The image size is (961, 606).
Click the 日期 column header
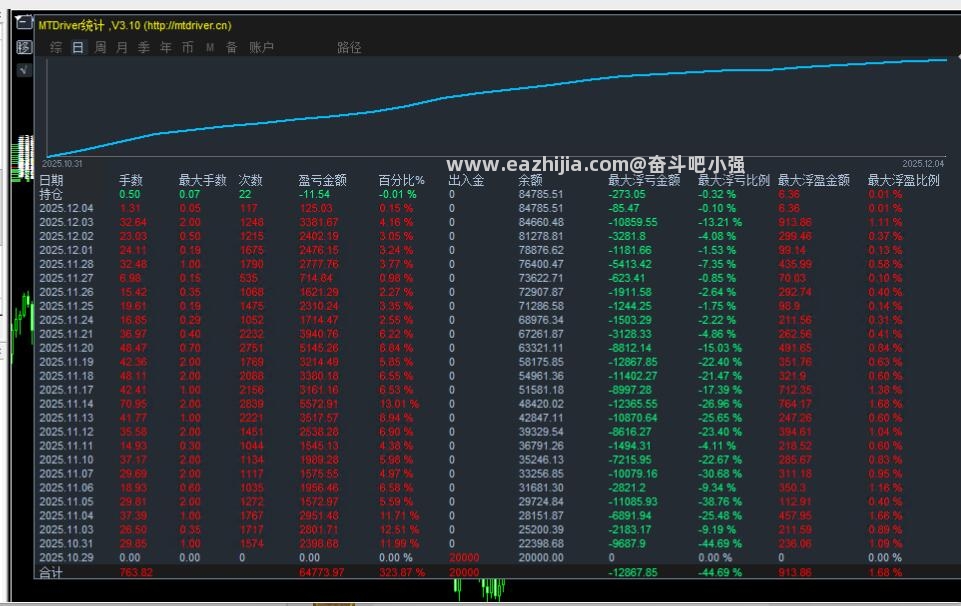coord(51,180)
